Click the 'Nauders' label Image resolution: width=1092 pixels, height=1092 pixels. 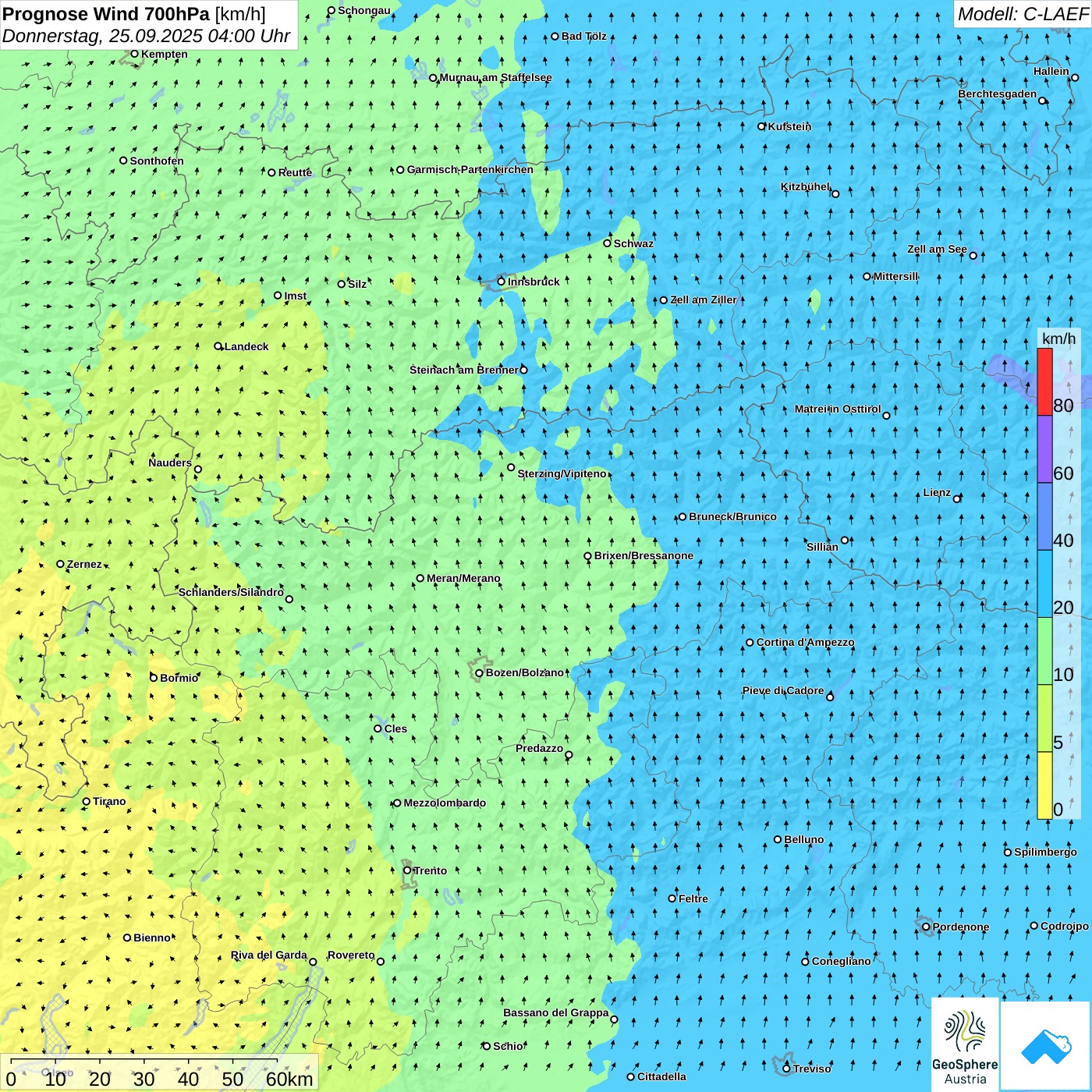coord(170,463)
